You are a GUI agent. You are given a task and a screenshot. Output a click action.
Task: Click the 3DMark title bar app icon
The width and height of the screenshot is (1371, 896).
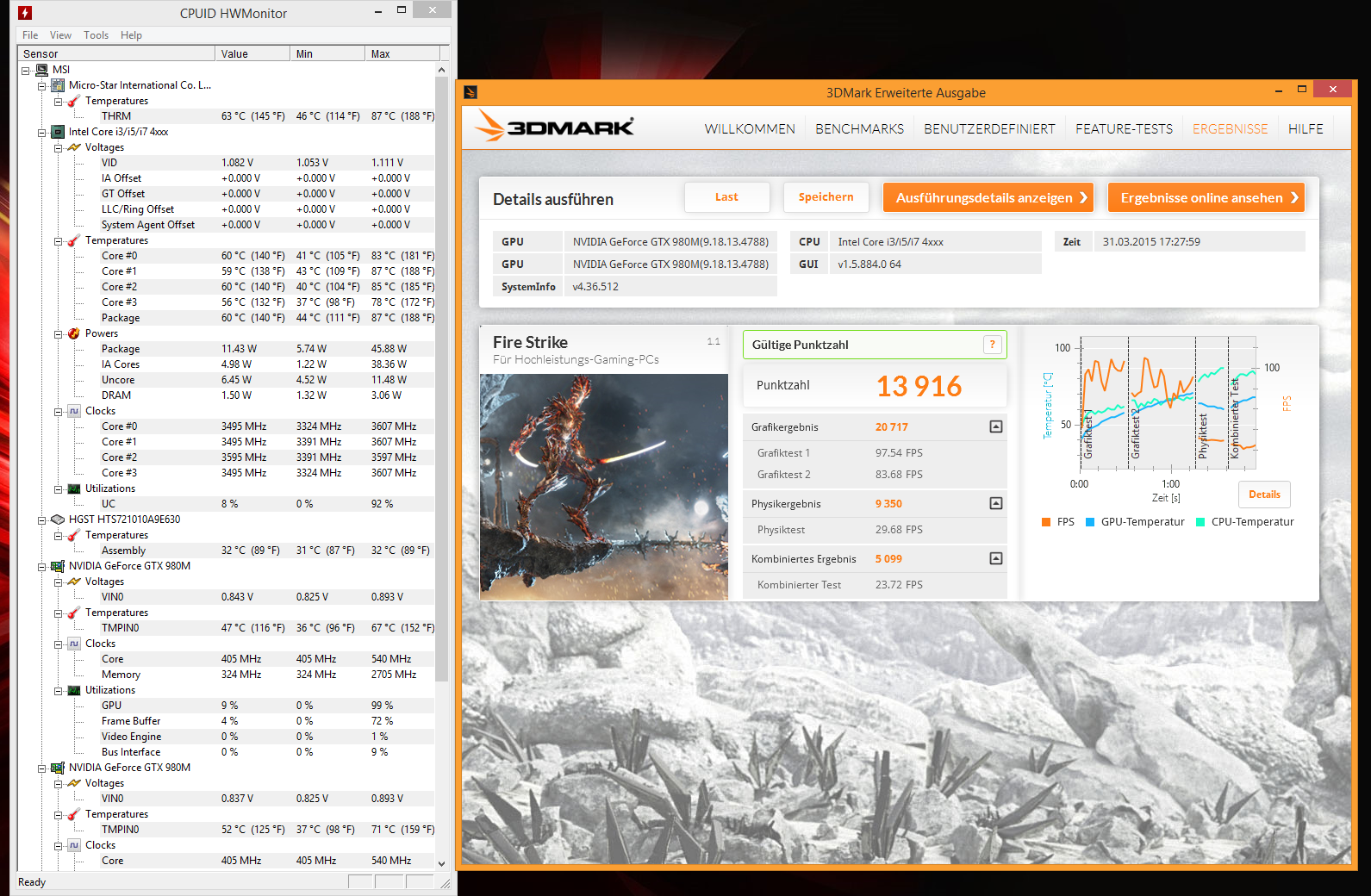[x=471, y=92]
